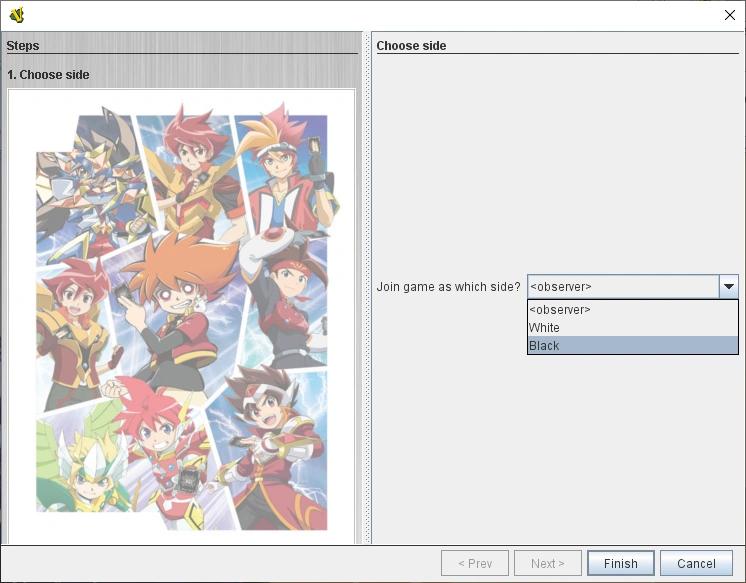Click the disabled Next > button
The width and height of the screenshot is (746, 583).
click(548, 563)
